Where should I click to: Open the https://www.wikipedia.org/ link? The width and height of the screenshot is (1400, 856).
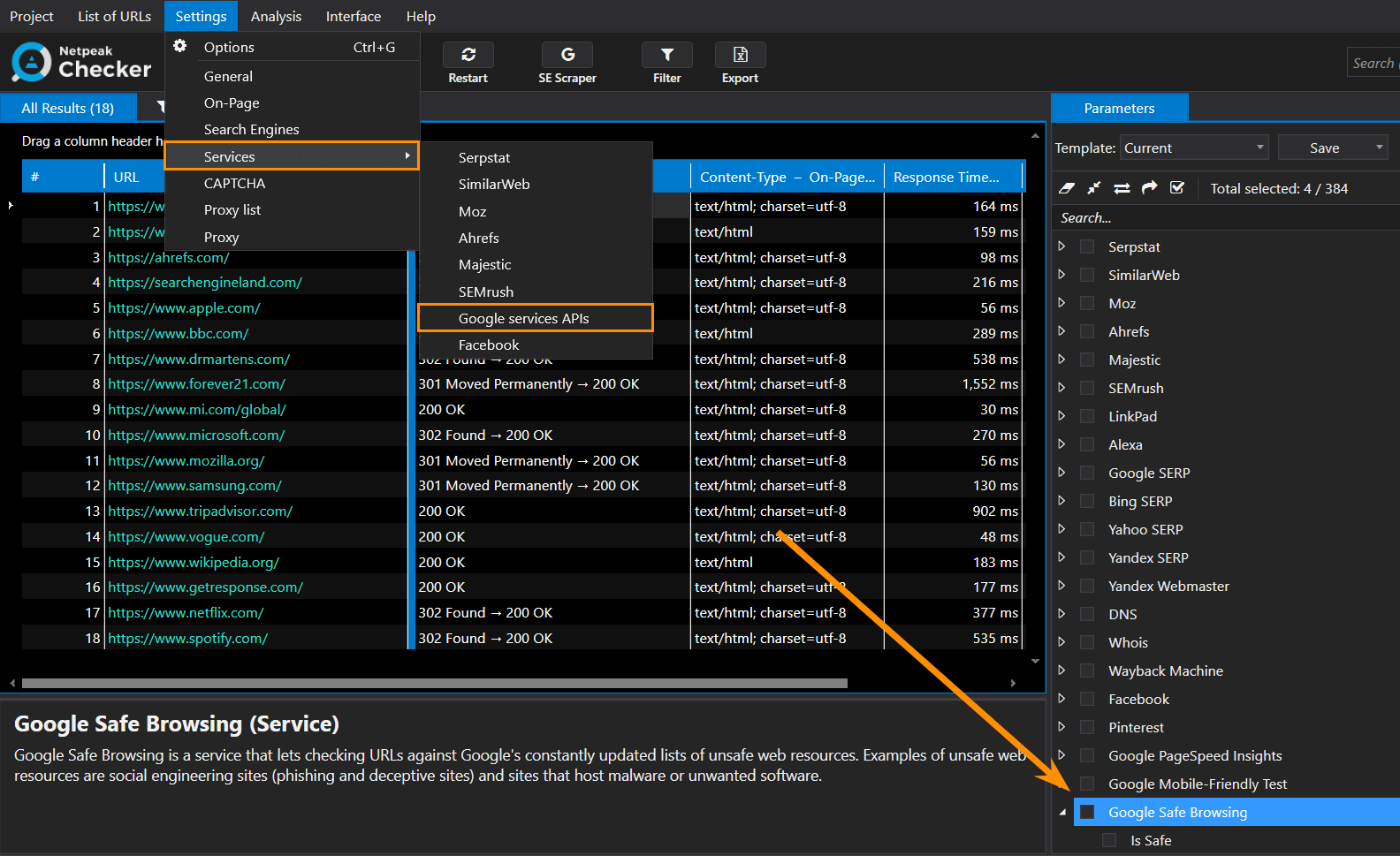[x=194, y=562]
